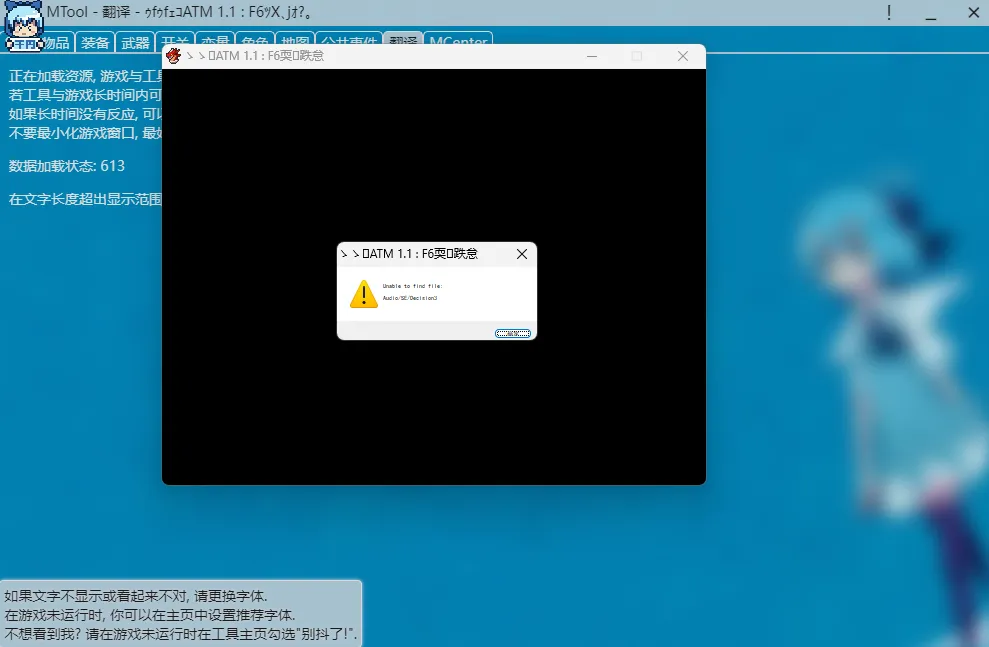Open the 公共事件 tab
The width and height of the screenshot is (989, 647).
349,43
